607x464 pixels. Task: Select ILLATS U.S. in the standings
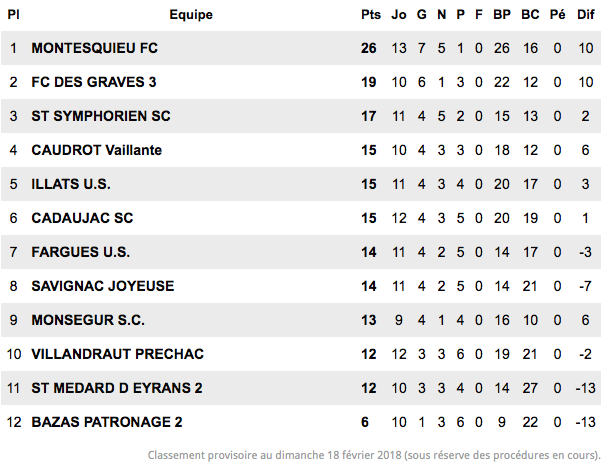[71, 184]
